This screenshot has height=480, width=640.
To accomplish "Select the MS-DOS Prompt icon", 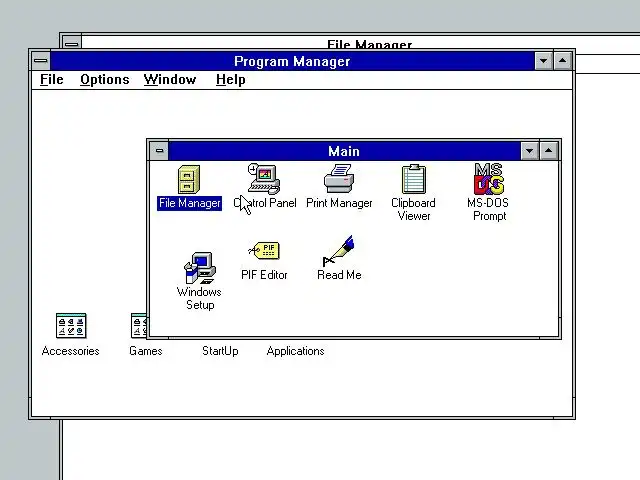I will coord(489,179).
